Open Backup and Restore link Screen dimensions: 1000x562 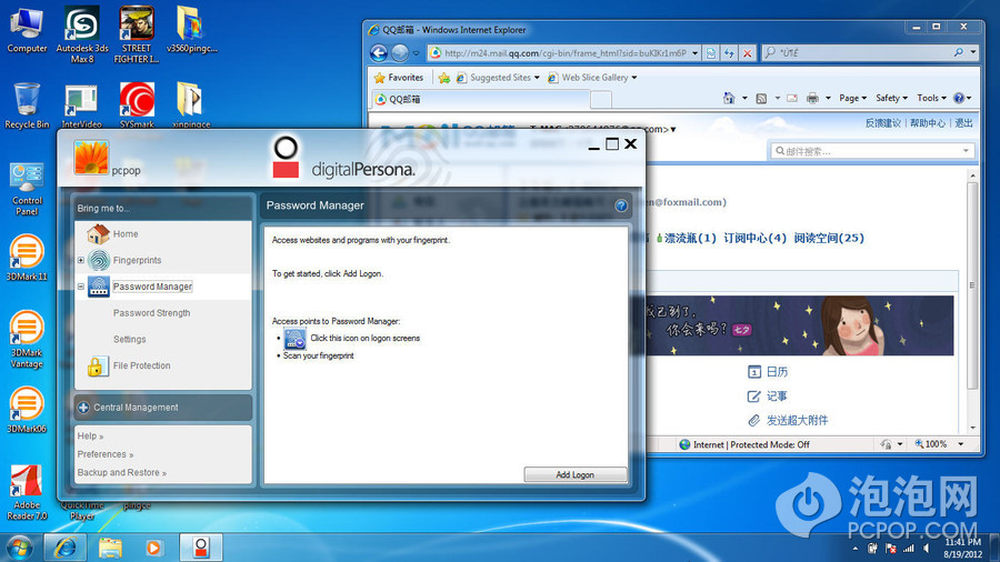click(x=122, y=473)
